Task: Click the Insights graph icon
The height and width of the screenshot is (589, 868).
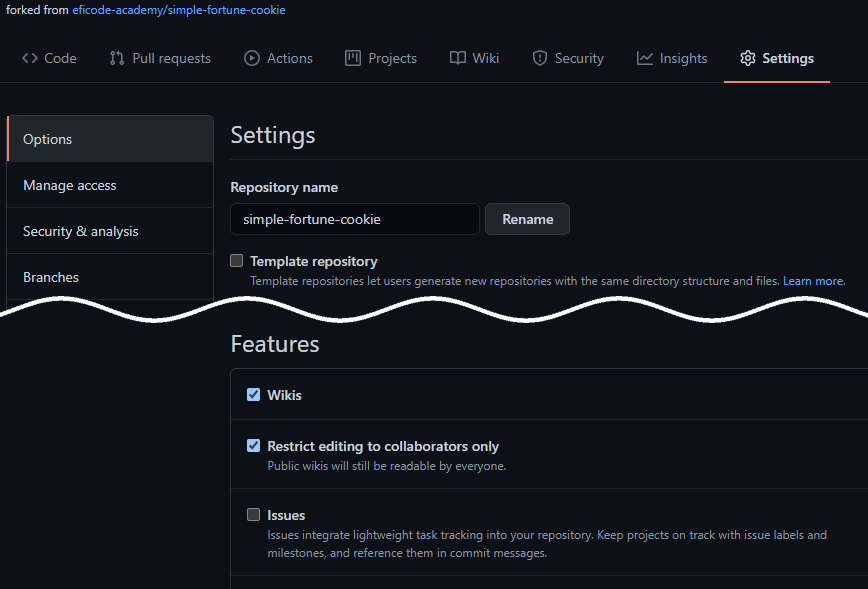Action: pyautogui.click(x=644, y=58)
